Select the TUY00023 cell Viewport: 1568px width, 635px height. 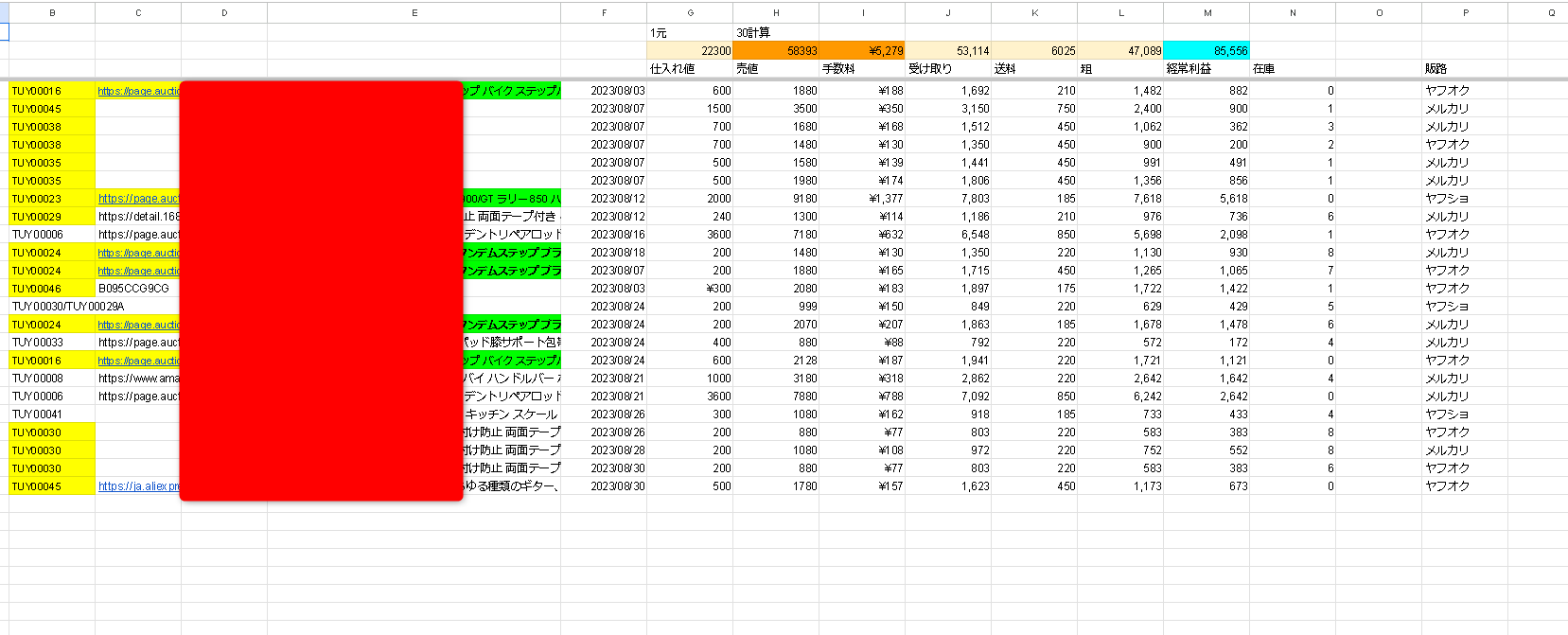coord(52,199)
